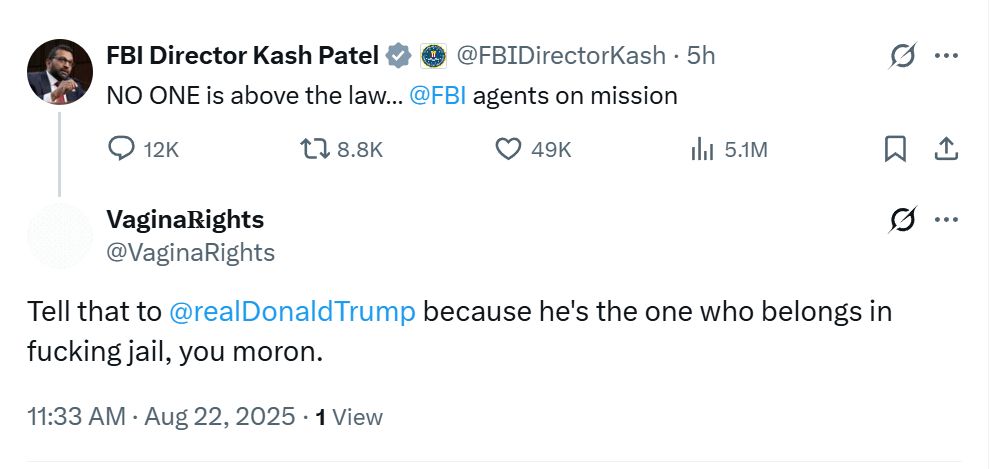Click the Grok icon on Kash Patel tweet
Viewport: 996px width, 469px height.
tap(902, 57)
